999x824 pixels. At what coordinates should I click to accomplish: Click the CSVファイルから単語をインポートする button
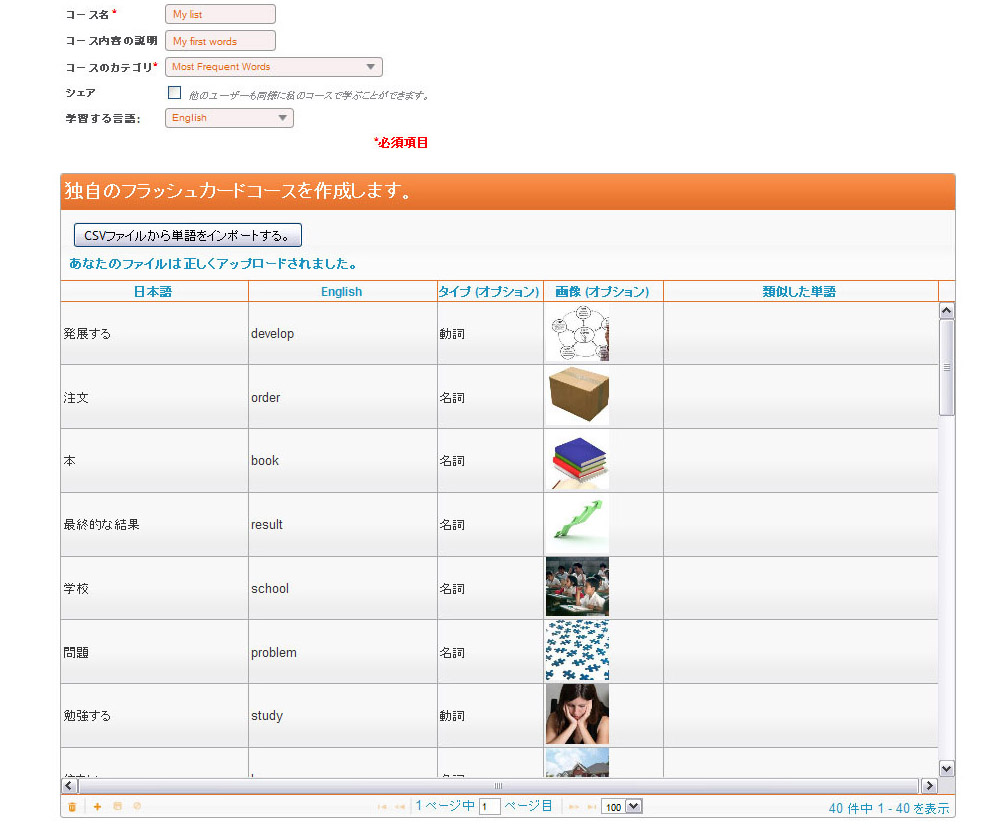pyautogui.click(x=187, y=235)
